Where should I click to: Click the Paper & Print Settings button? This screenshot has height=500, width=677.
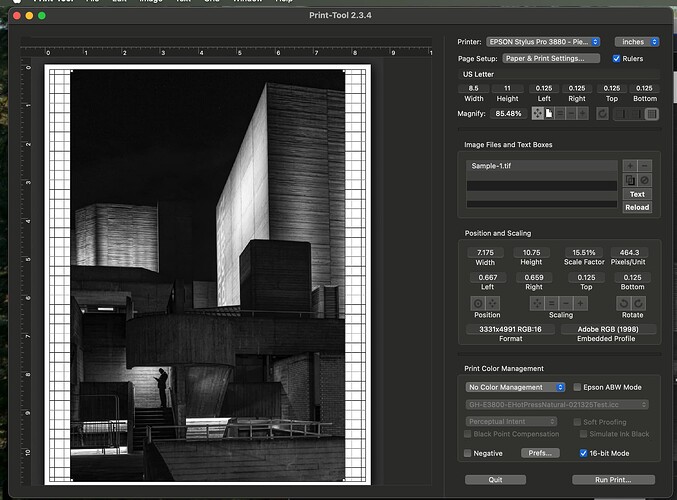(551, 59)
